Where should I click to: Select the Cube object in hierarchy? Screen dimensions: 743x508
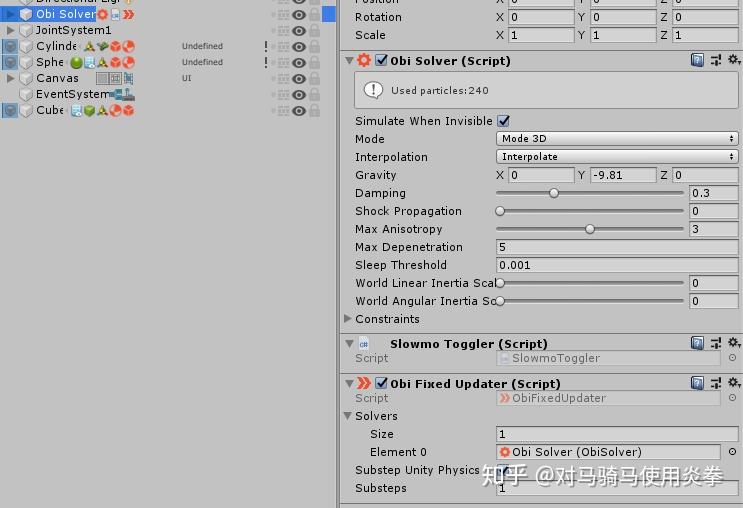[x=50, y=110]
